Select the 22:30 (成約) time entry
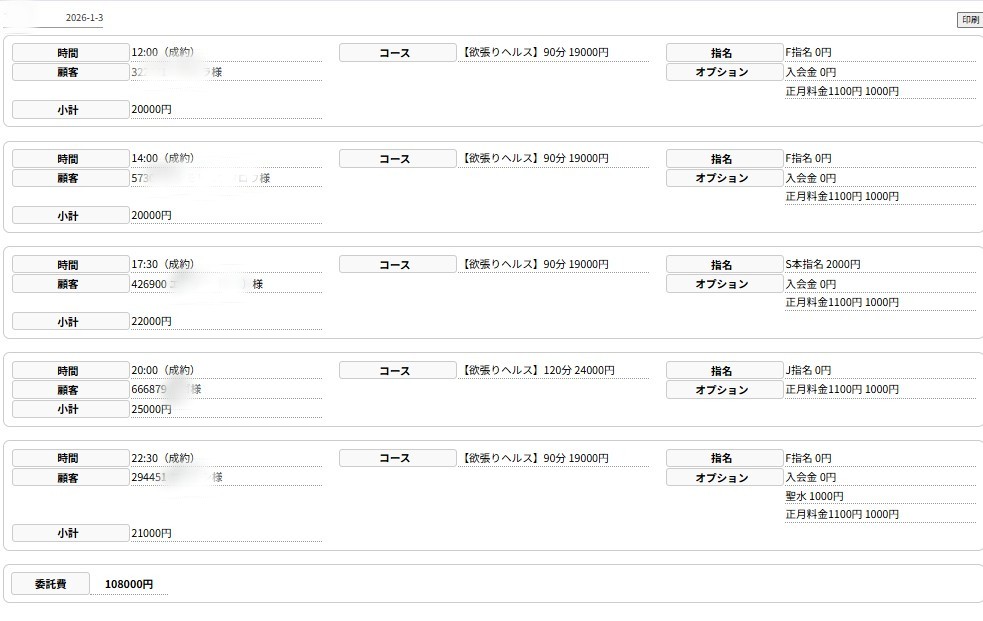 click(x=162, y=457)
